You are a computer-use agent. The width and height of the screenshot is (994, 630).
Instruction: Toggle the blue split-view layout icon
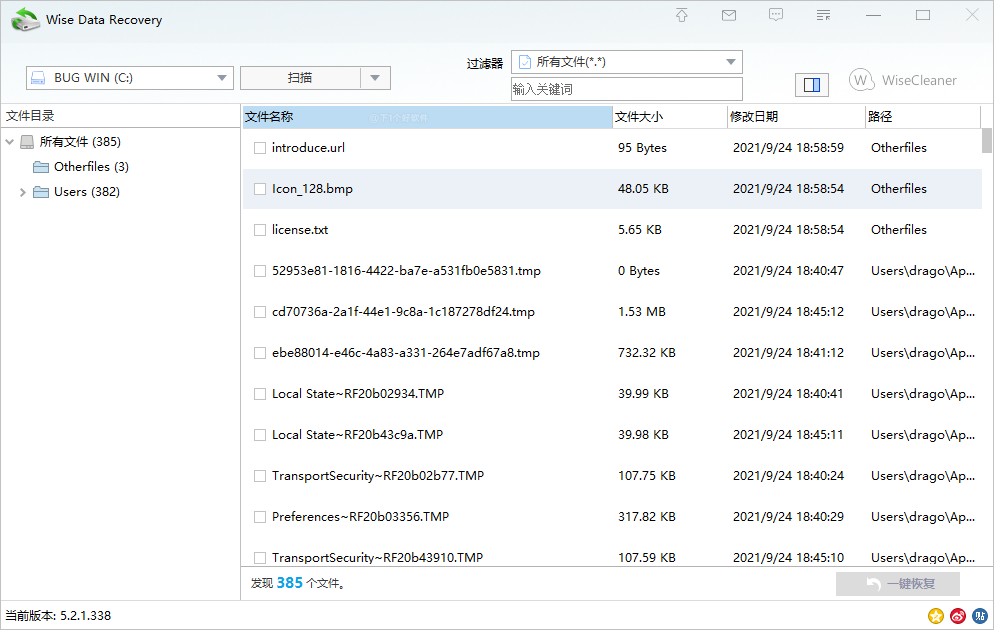pos(812,84)
